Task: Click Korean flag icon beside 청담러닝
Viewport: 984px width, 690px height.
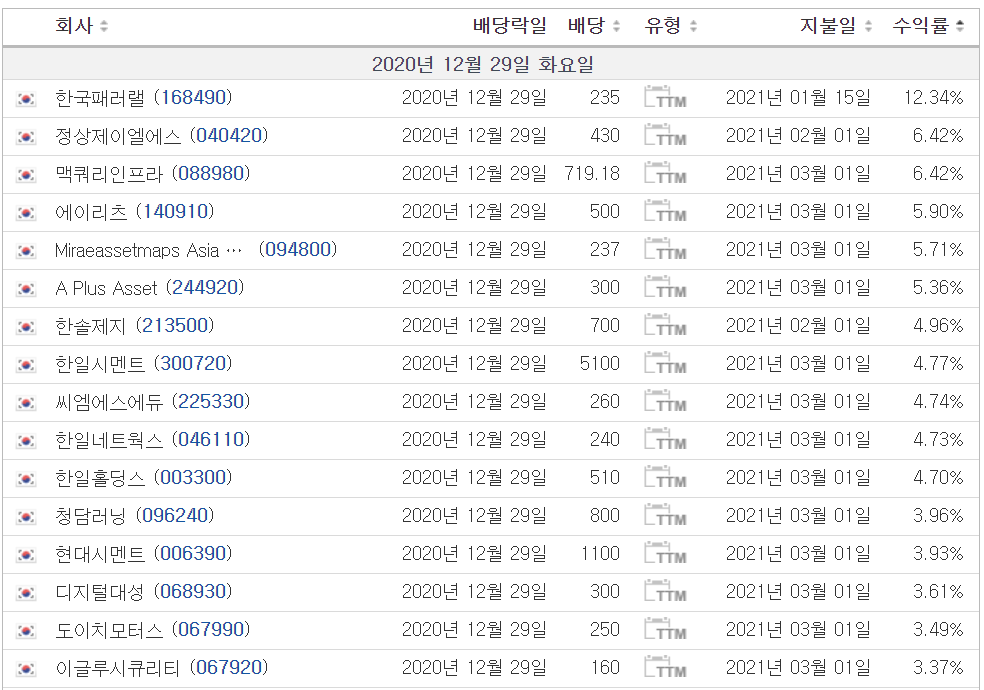Action: [26, 517]
